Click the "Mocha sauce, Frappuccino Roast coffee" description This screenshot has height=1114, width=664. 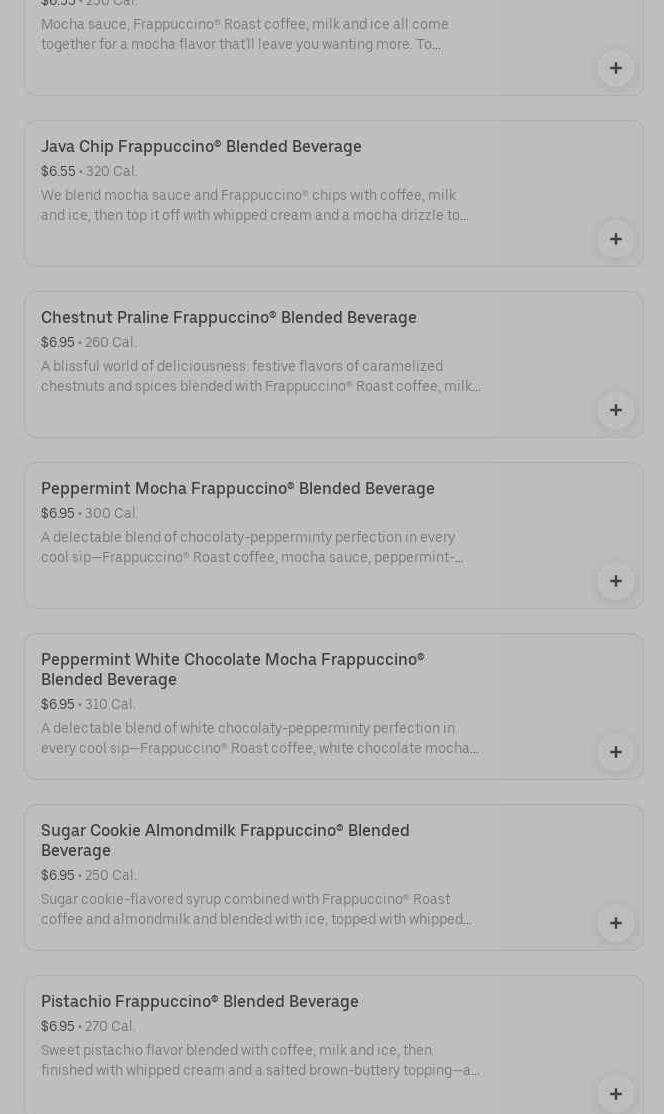pos(245,34)
